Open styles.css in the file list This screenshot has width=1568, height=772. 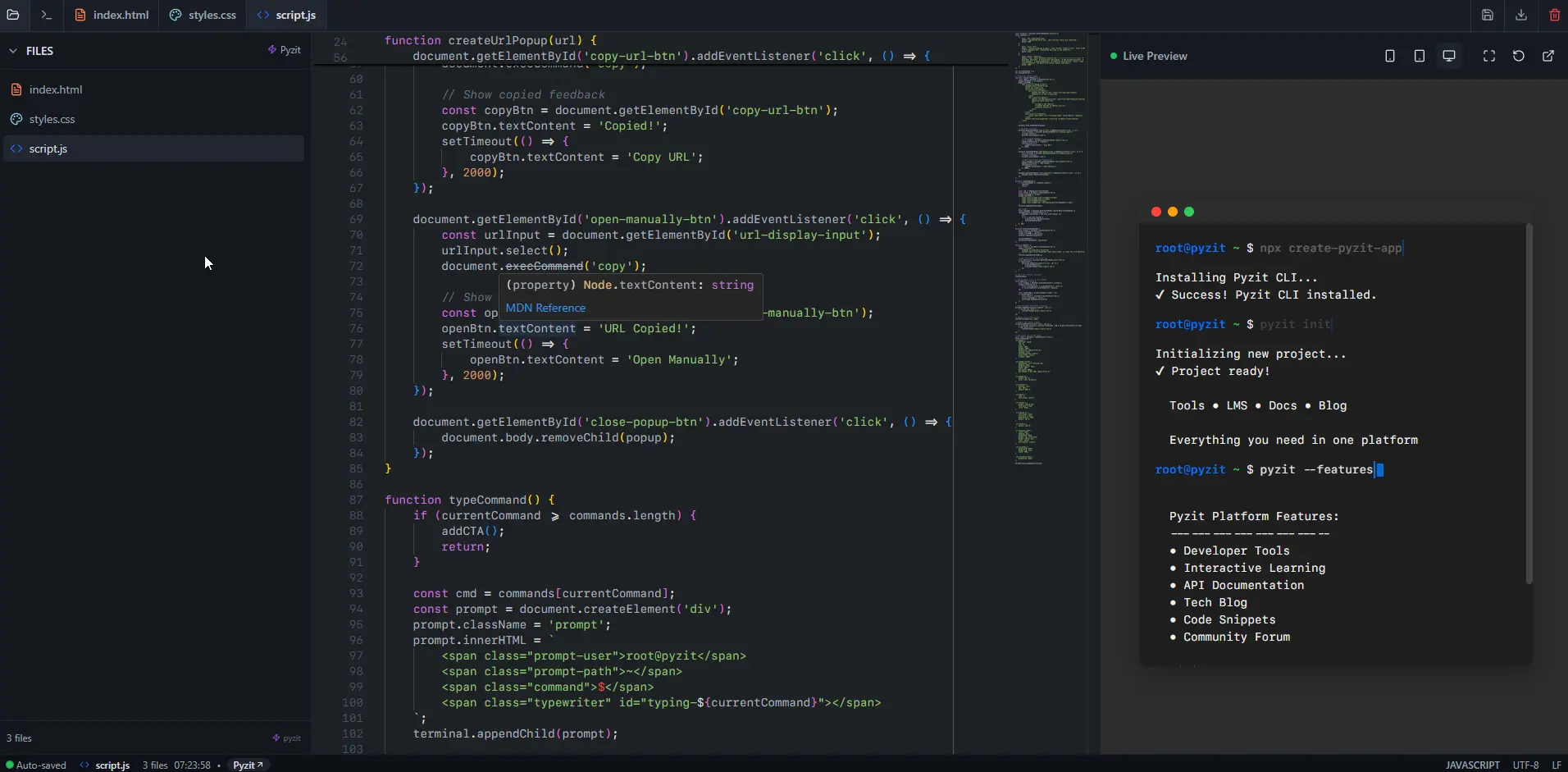tap(153, 119)
